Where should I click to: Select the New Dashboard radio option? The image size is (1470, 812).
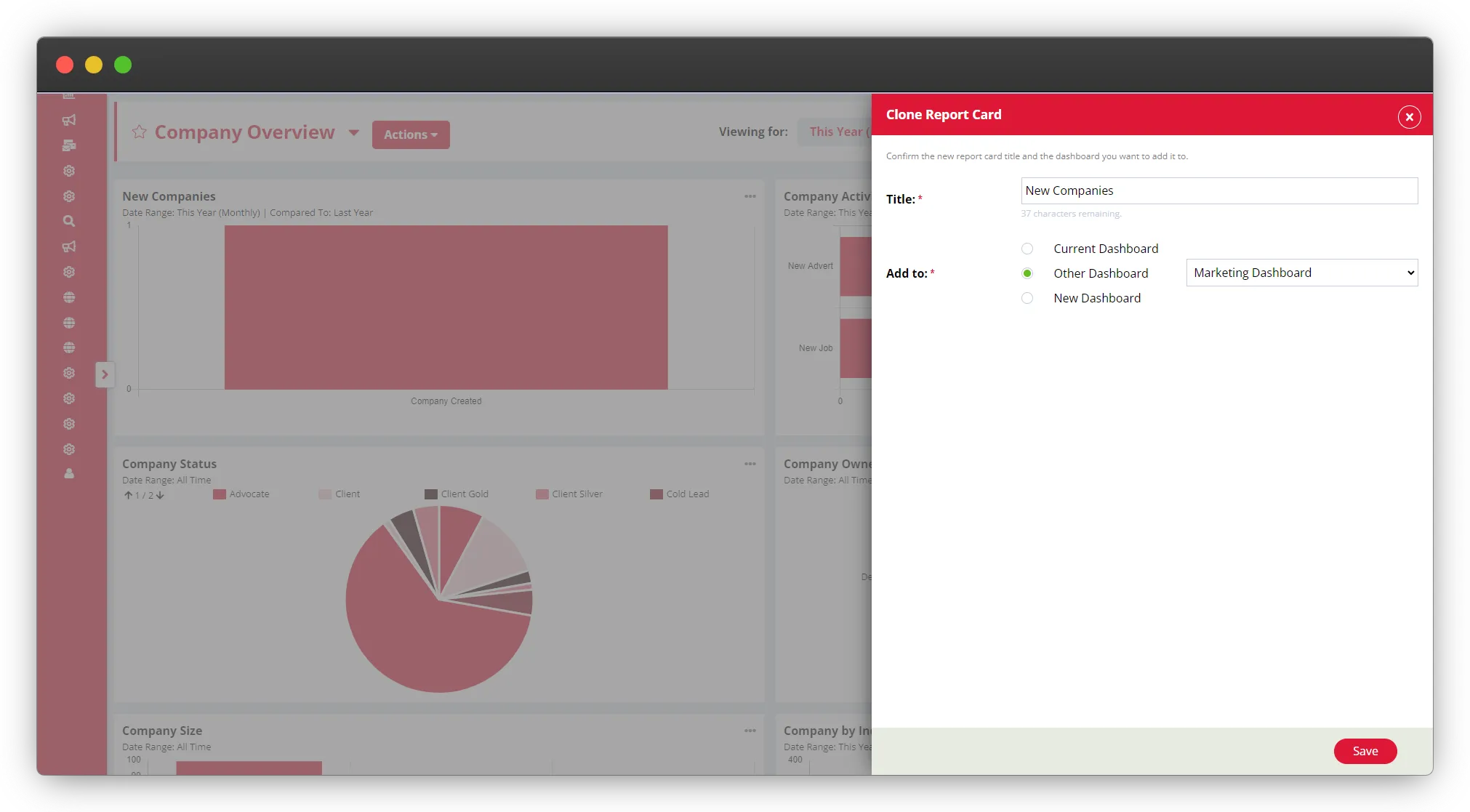[x=1027, y=298]
